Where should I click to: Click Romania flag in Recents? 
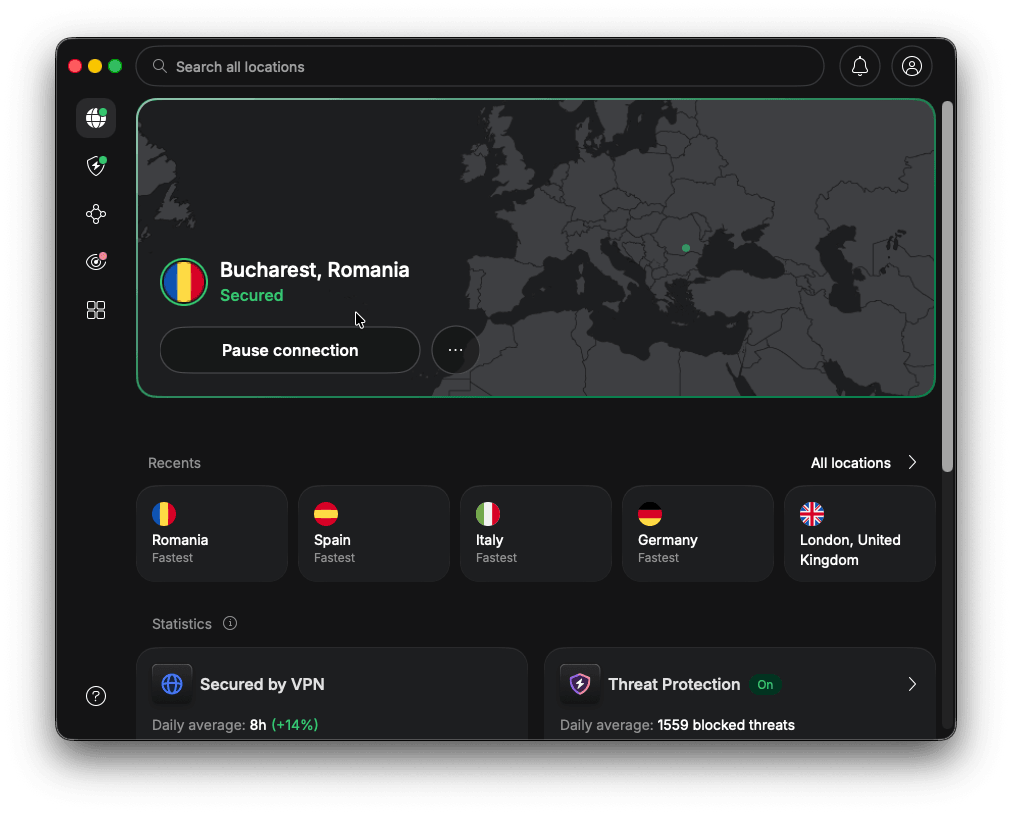tap(164, 514)
